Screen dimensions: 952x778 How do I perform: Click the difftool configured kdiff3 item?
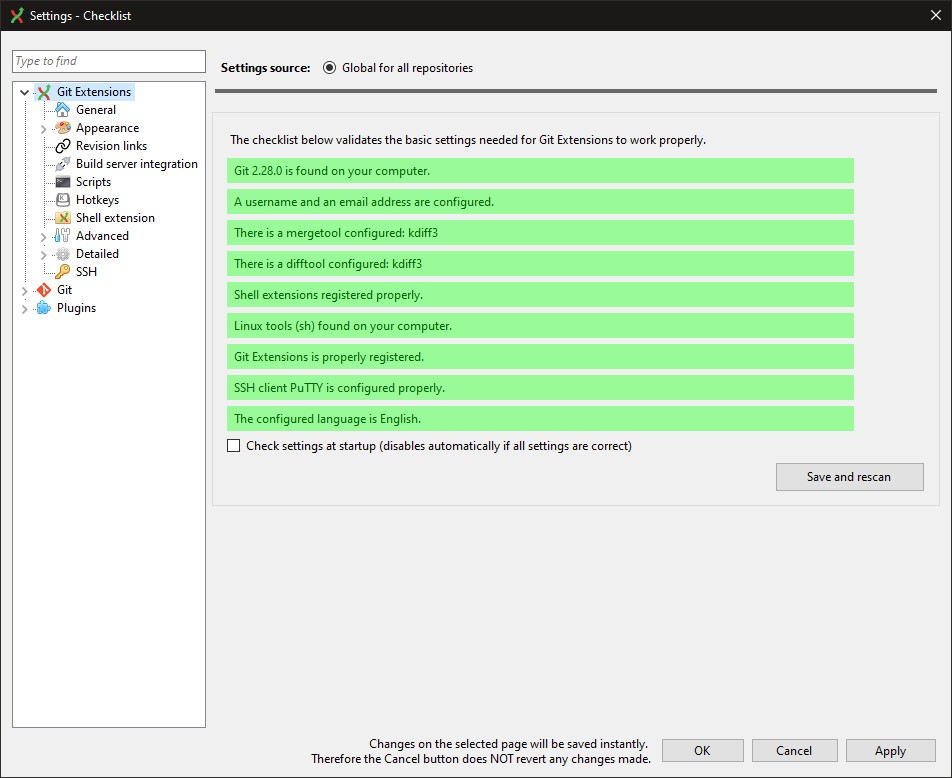540,264
